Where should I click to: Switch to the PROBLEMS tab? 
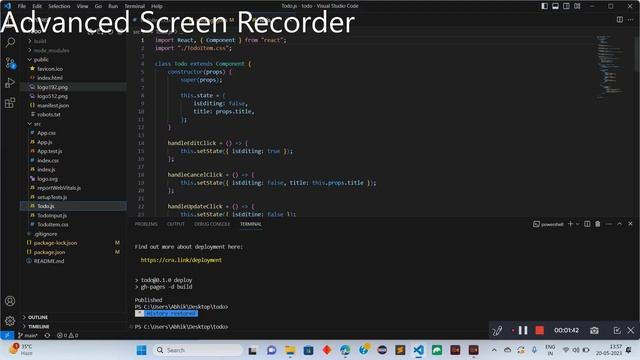click(x=146, y=224)
